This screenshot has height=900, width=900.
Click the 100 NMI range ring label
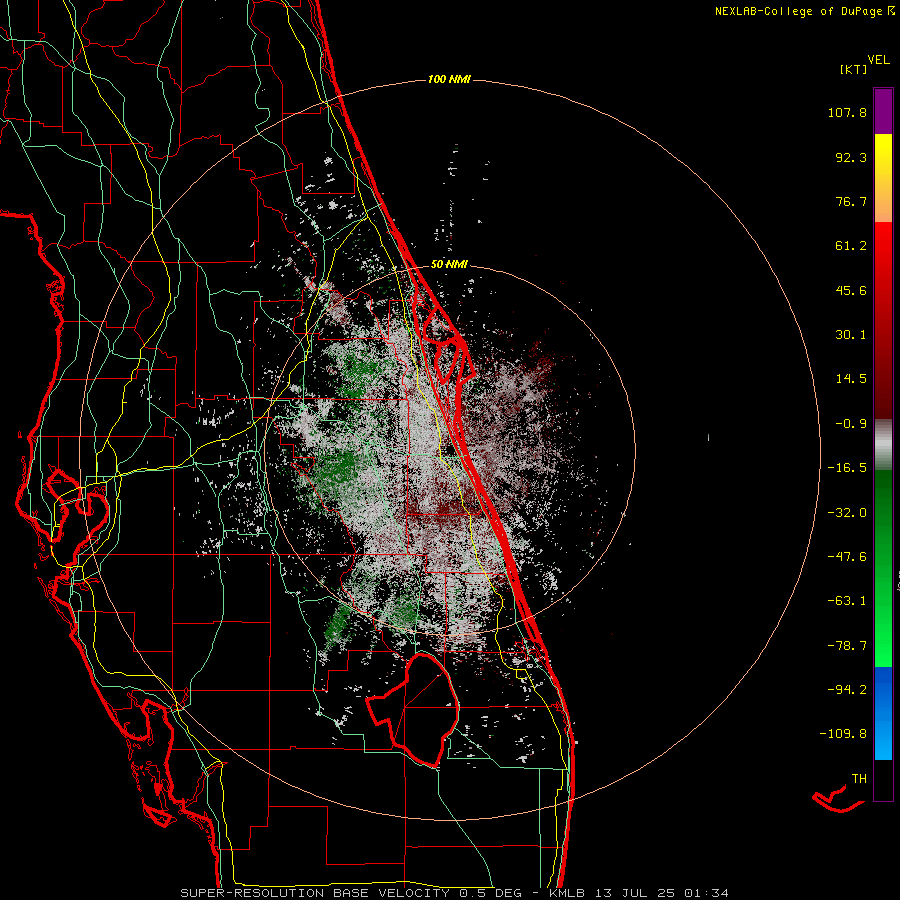click(449, 79)
